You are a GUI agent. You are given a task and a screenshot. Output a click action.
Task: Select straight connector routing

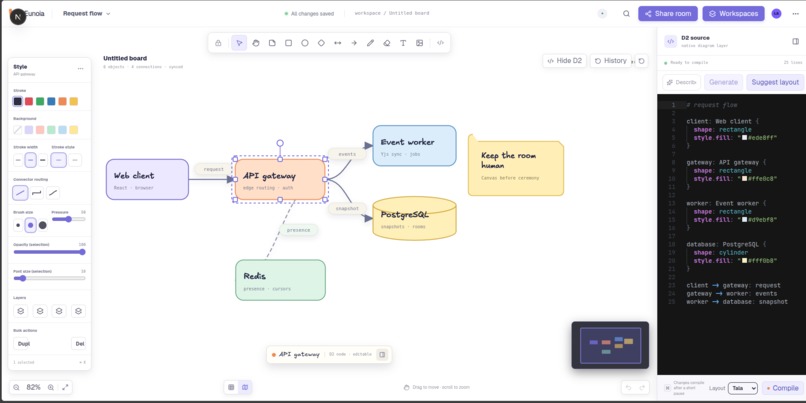click(21, 193)
